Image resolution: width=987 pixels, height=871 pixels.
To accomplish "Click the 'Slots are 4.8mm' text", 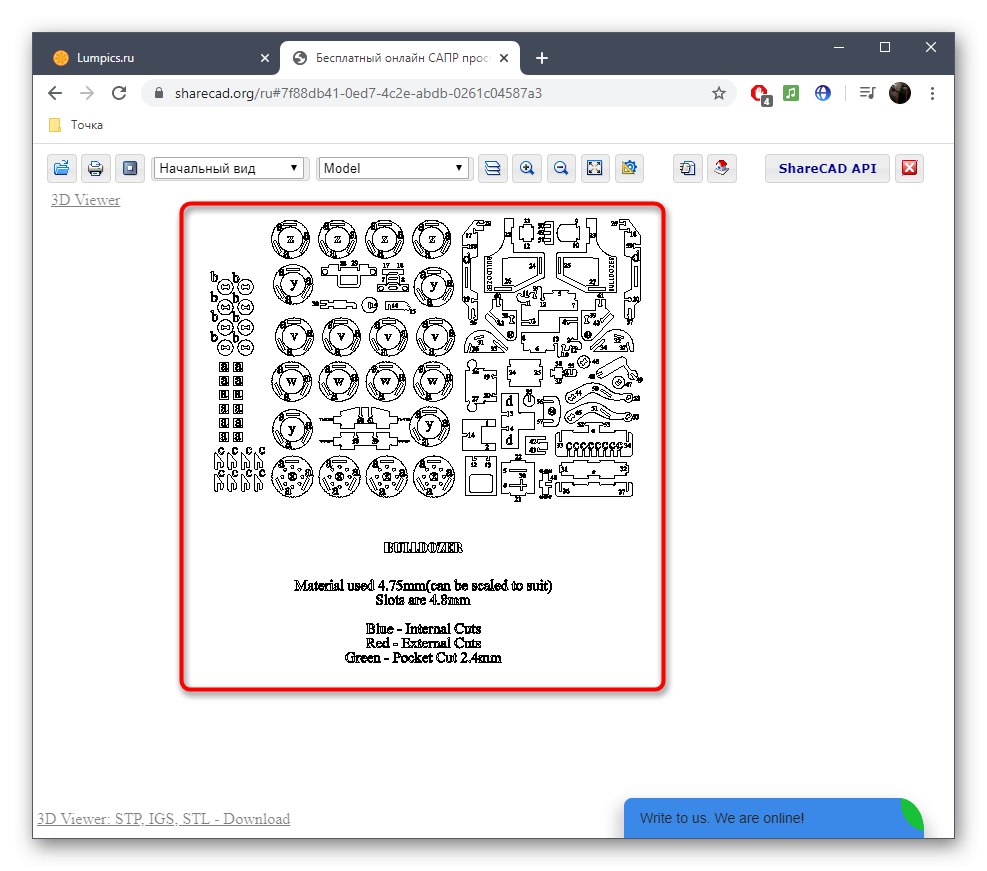I will [x=423, y=600].
